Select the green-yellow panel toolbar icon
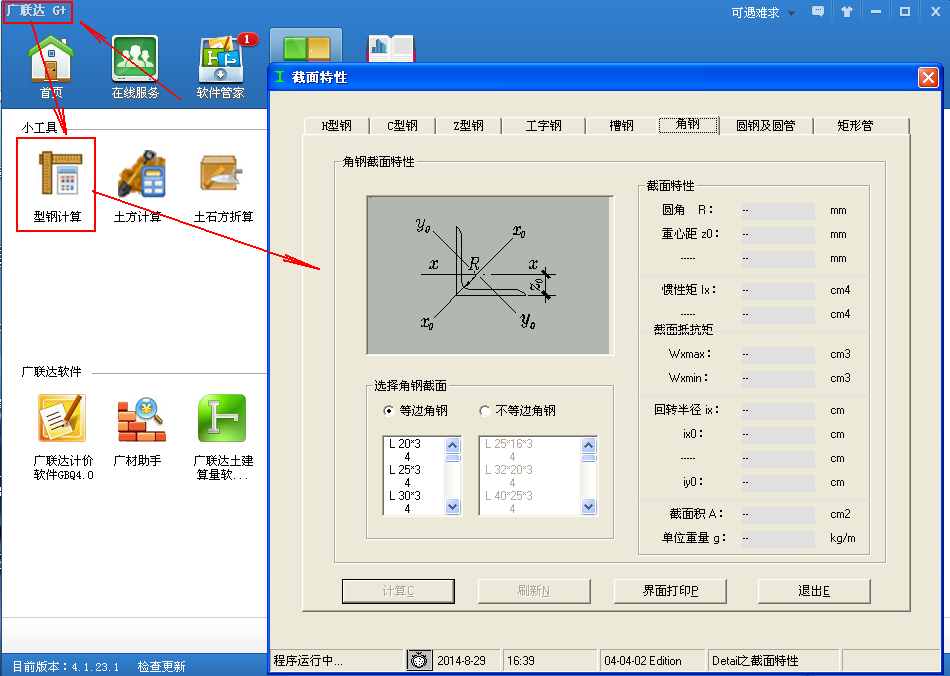 306,48
